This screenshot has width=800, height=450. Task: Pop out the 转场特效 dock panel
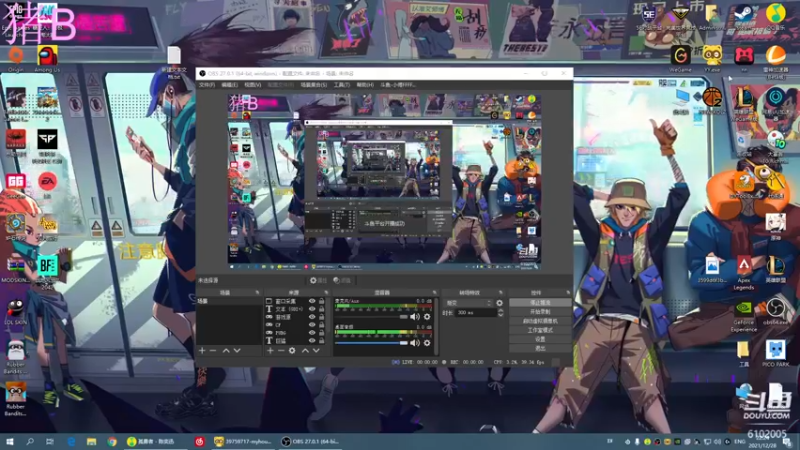click(x=501, y=292)
